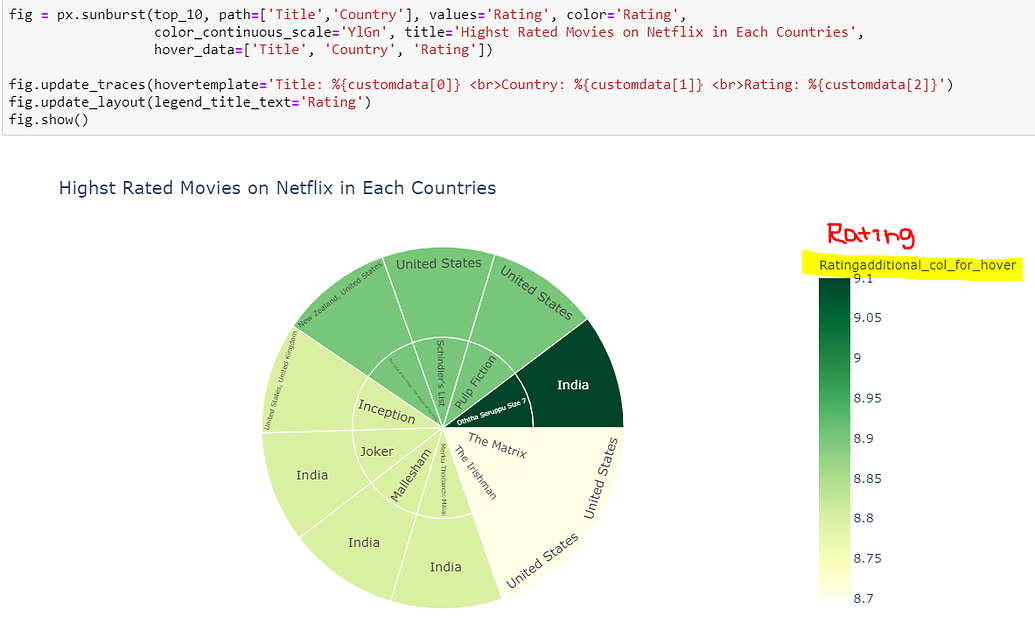This screenshot has height=643, width=1035.
Task: Click the 8.75 colorbar tick label
Action: [867, 558]
